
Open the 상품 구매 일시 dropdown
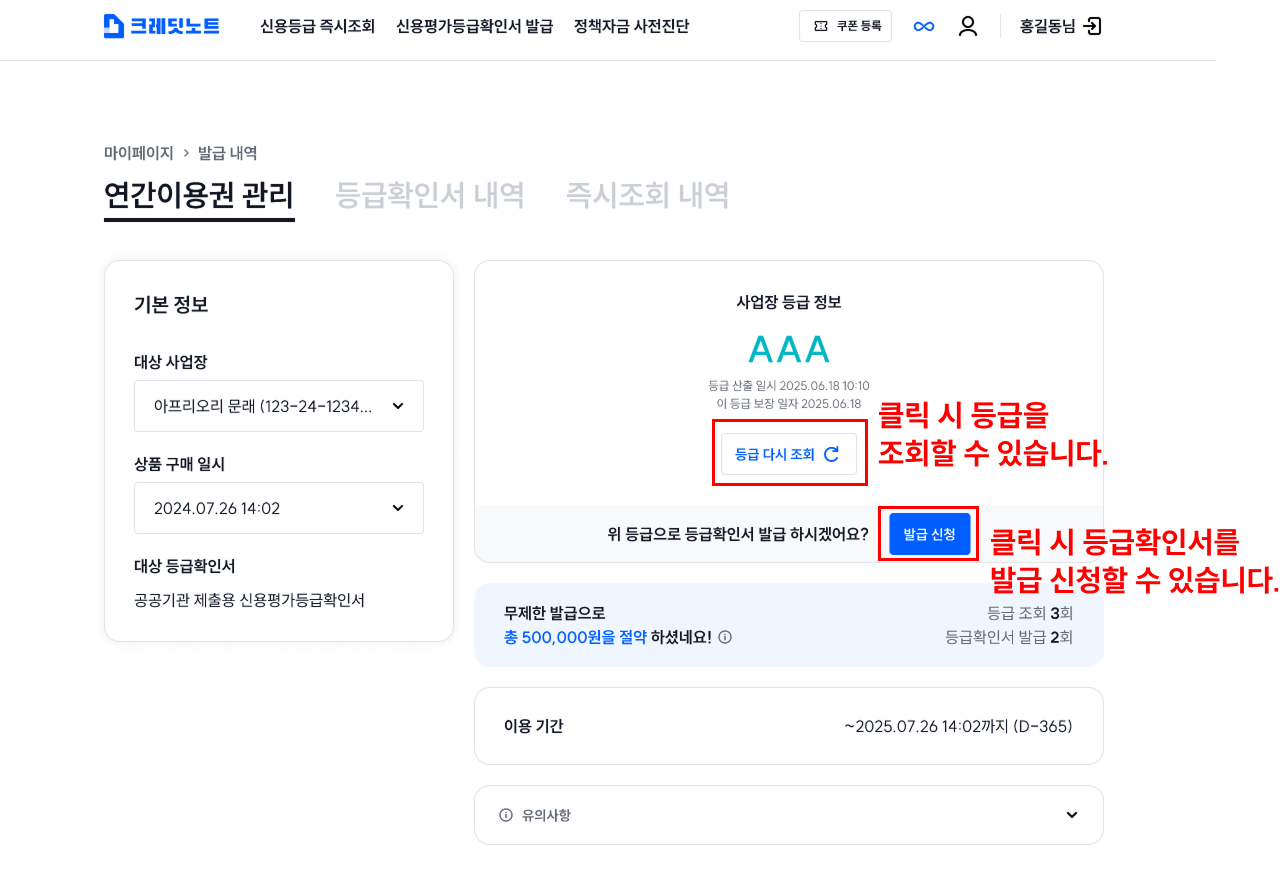point(279,508)
